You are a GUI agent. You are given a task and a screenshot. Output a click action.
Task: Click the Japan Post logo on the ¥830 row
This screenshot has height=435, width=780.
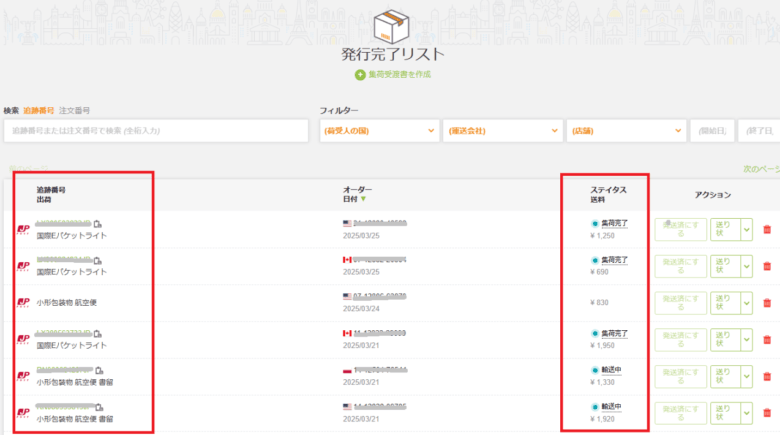point(23,302)
